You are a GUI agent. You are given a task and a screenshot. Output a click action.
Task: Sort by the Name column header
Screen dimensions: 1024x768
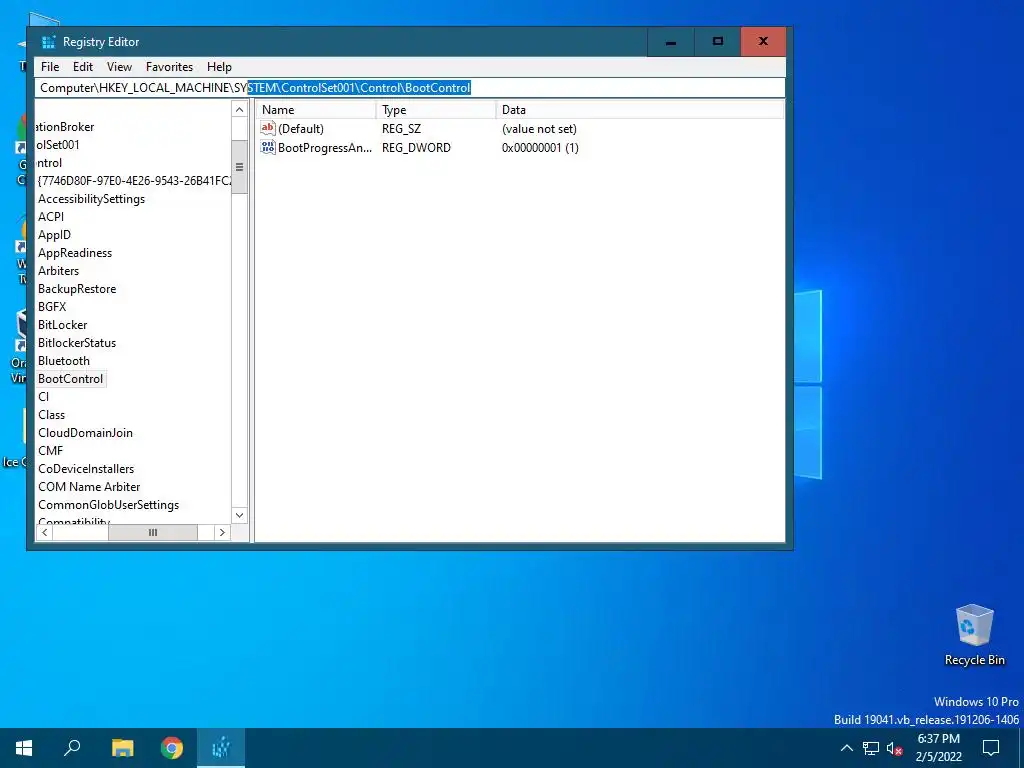coord(317,110)
